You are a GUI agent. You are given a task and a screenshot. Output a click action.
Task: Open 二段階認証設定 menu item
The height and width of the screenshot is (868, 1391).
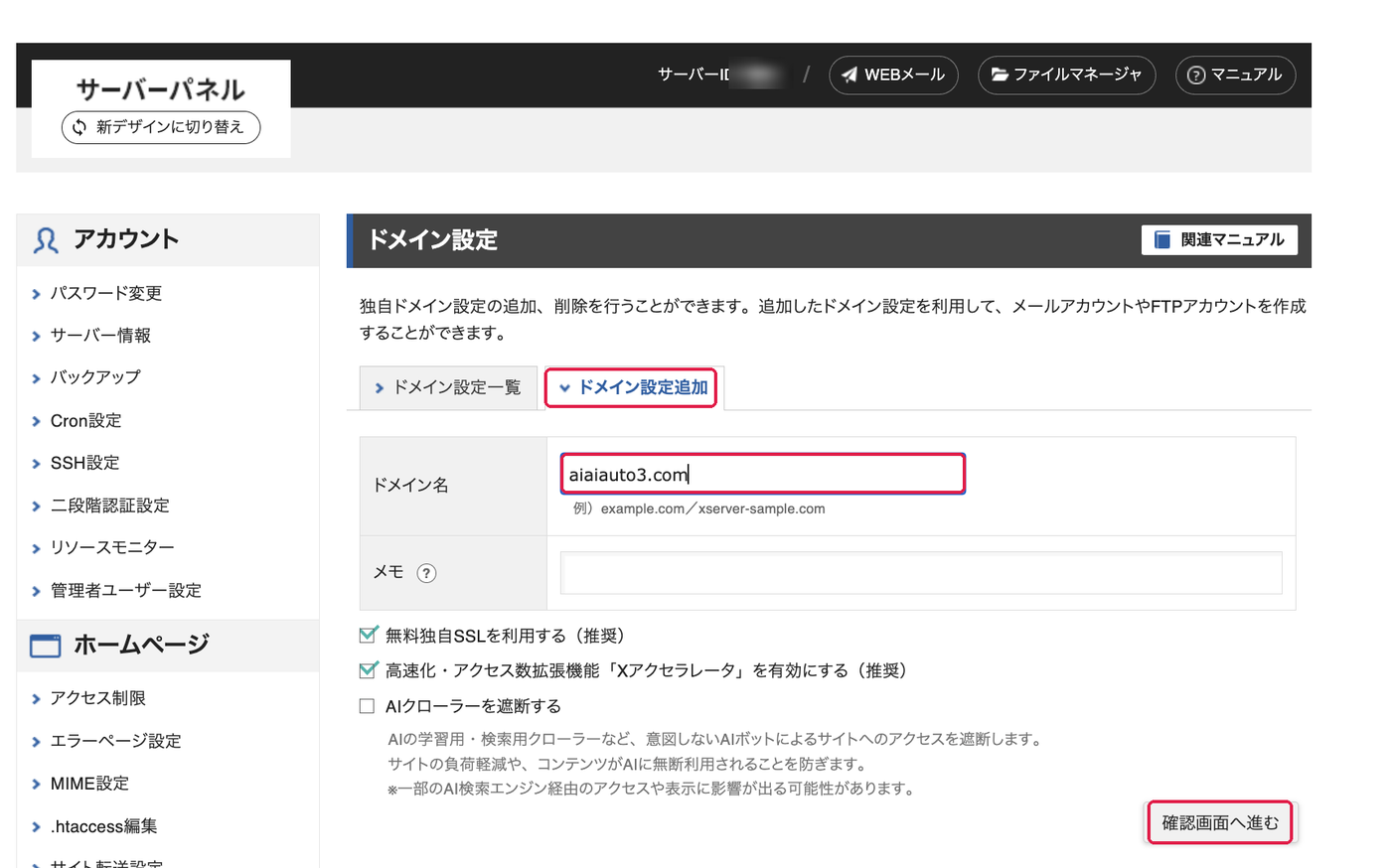109,506
